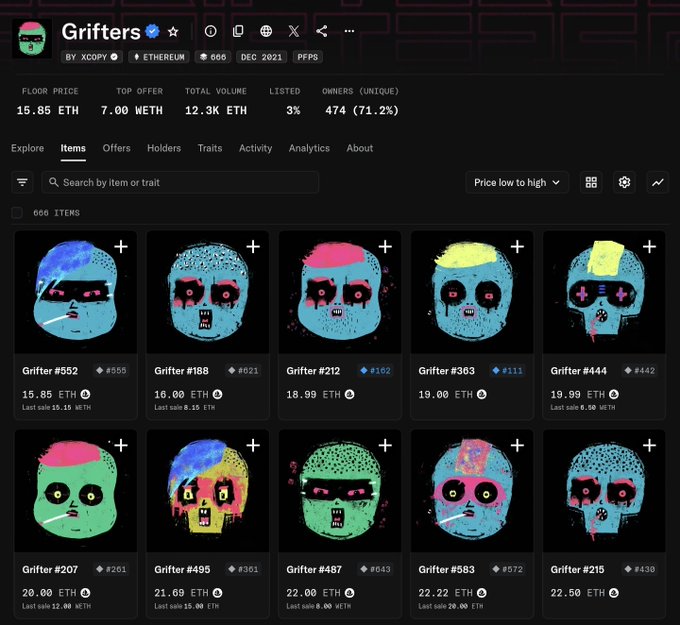Screen dimensions: 680x625
Task: Open the About tab
Action: click(x=360, y=148)
